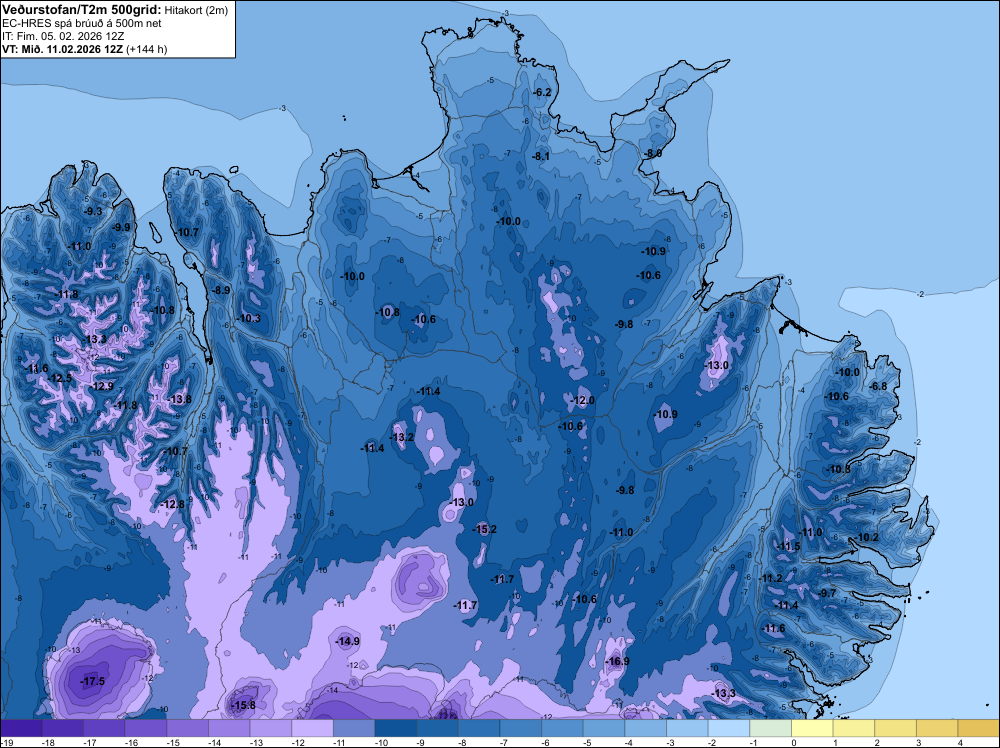Click legend swatch labeled -10
Image resolution: width=1000 pixels, height=748 pixels.
[395, 728]
